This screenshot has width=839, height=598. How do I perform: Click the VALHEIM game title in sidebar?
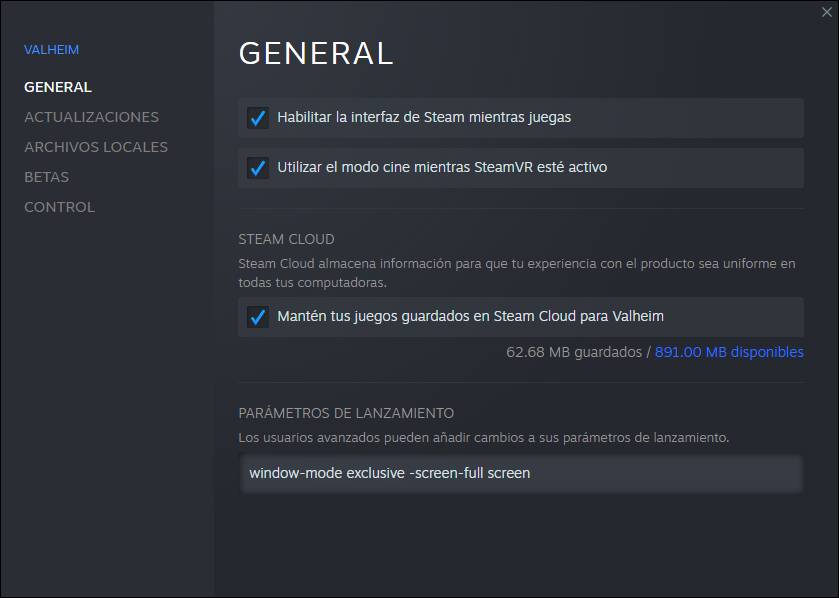pos(51,50)
